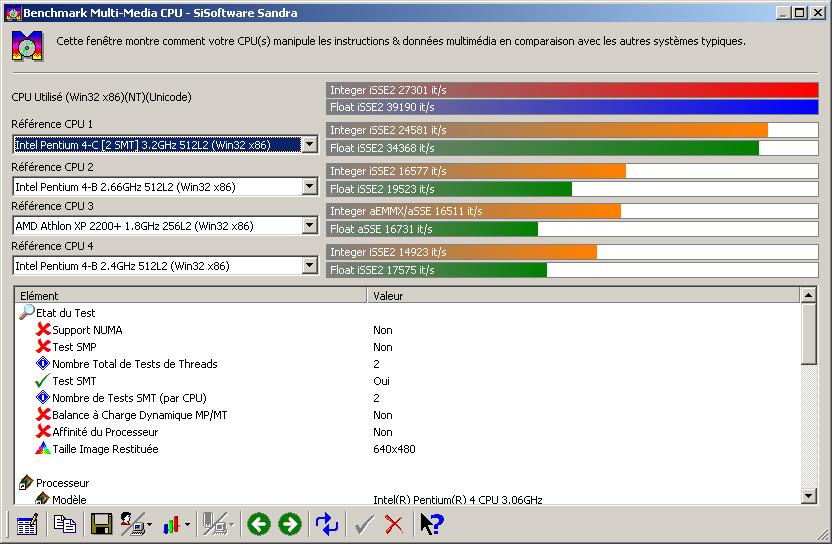Open the dropdown arrow beside the chart icon
Image resolution: width=832 pixels, height=544 pixels.
point(188,525)
